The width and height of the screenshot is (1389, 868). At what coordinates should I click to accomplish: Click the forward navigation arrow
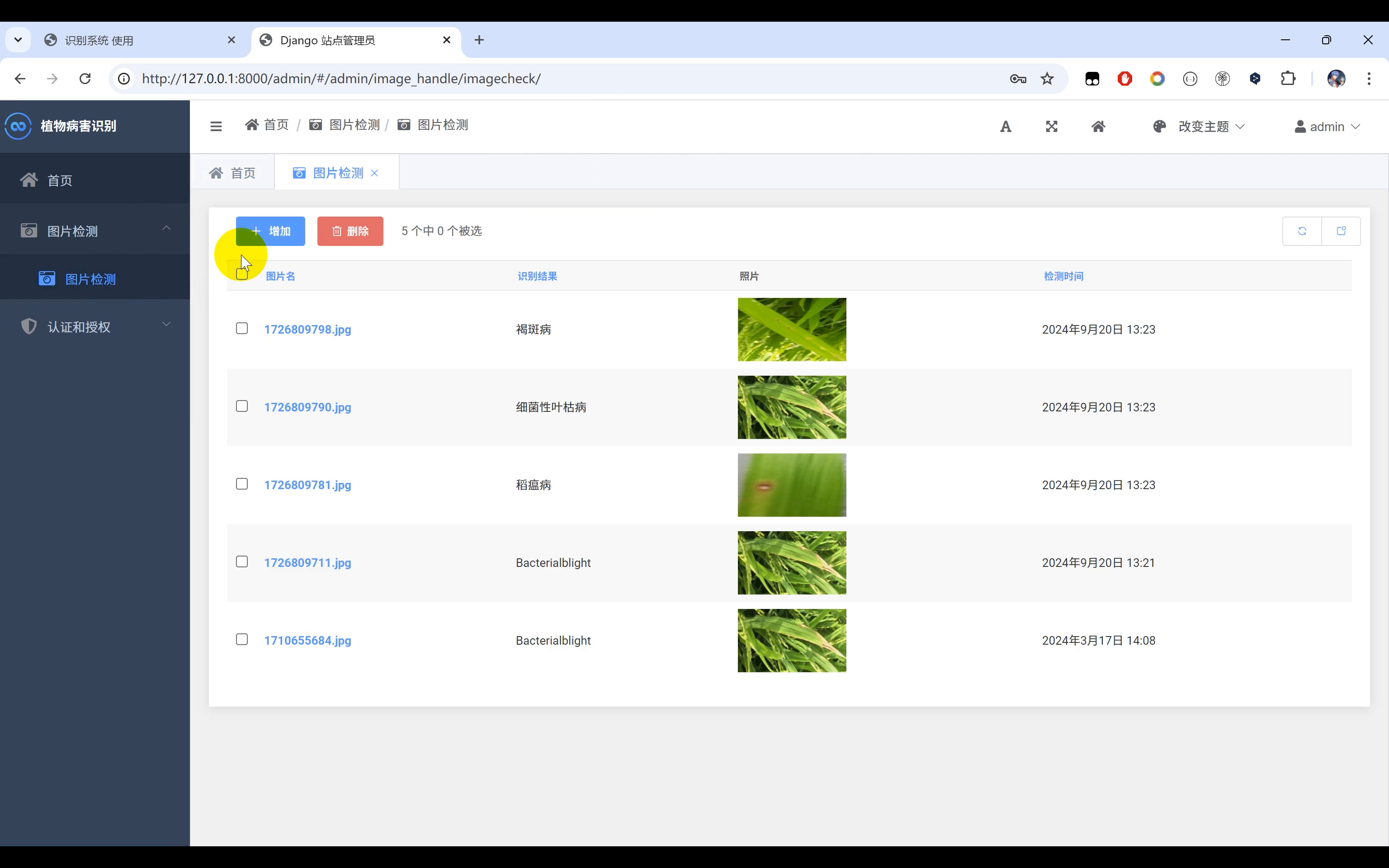52,79
